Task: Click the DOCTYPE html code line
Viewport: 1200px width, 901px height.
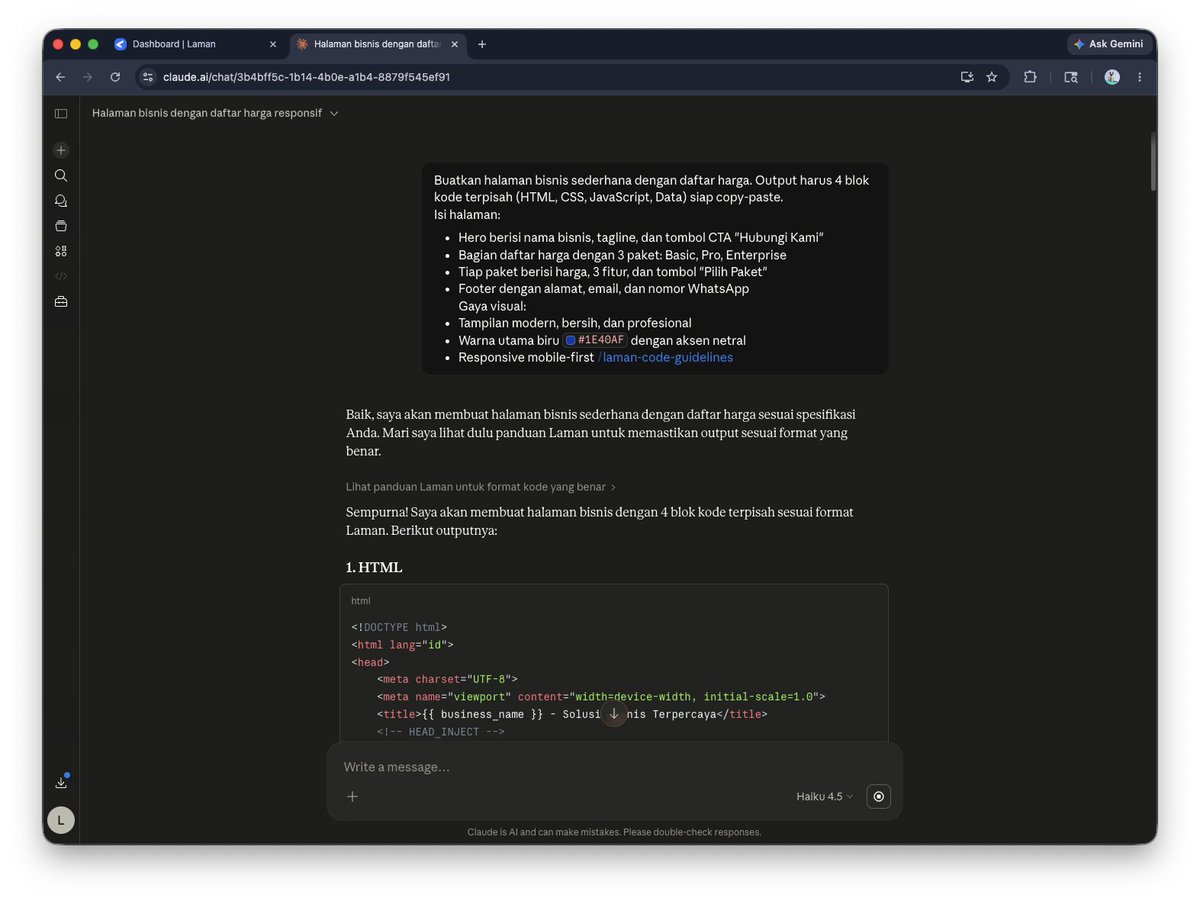Action: tap(399, 628)
